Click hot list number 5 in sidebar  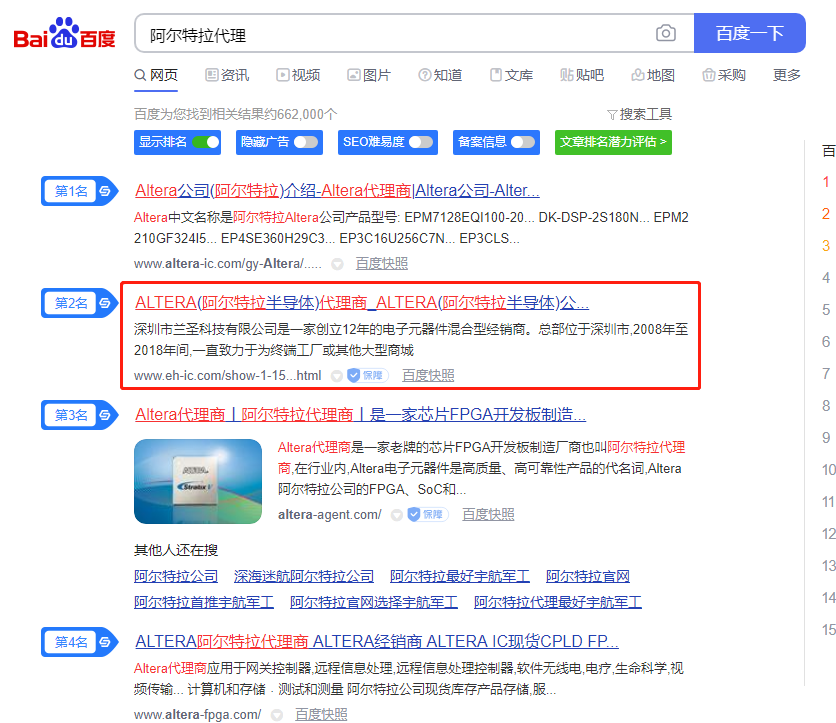pyautogui.click(x=825, y=310)
